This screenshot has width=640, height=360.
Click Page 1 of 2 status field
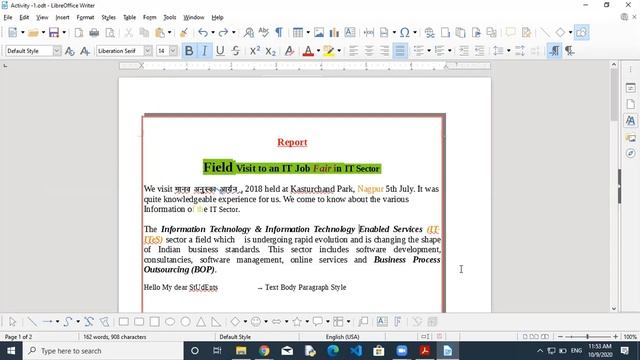click(x=18, y=337)
